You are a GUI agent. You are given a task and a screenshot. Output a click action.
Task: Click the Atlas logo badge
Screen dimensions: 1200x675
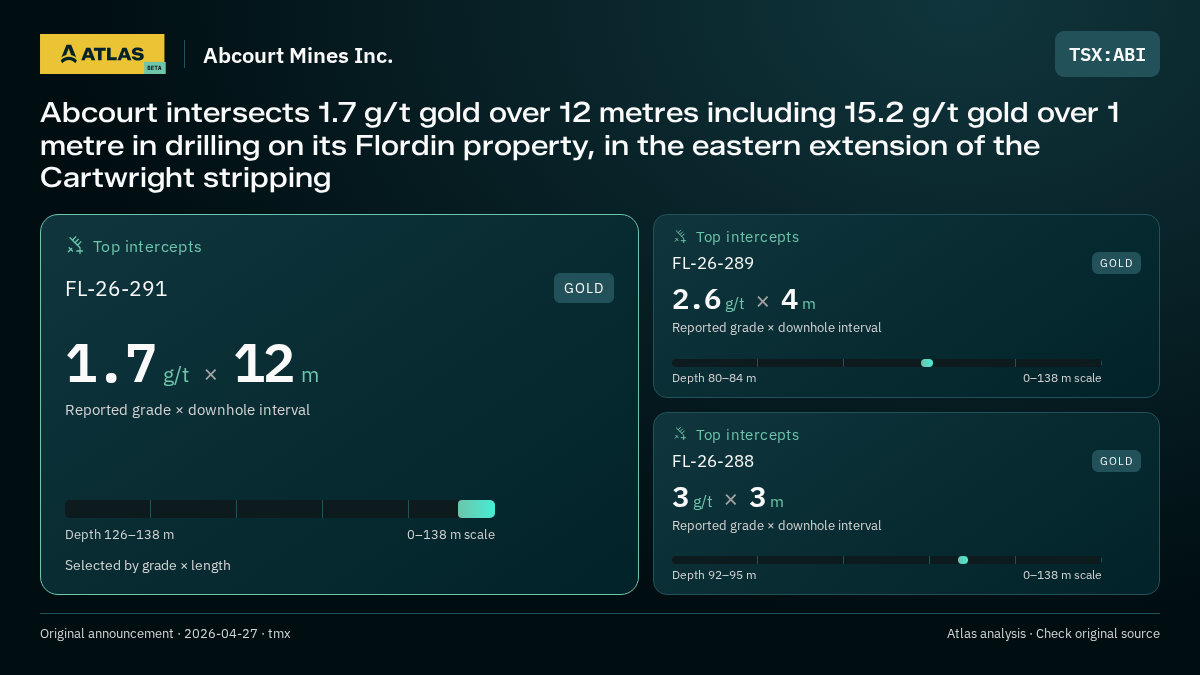tap(102, 54)
